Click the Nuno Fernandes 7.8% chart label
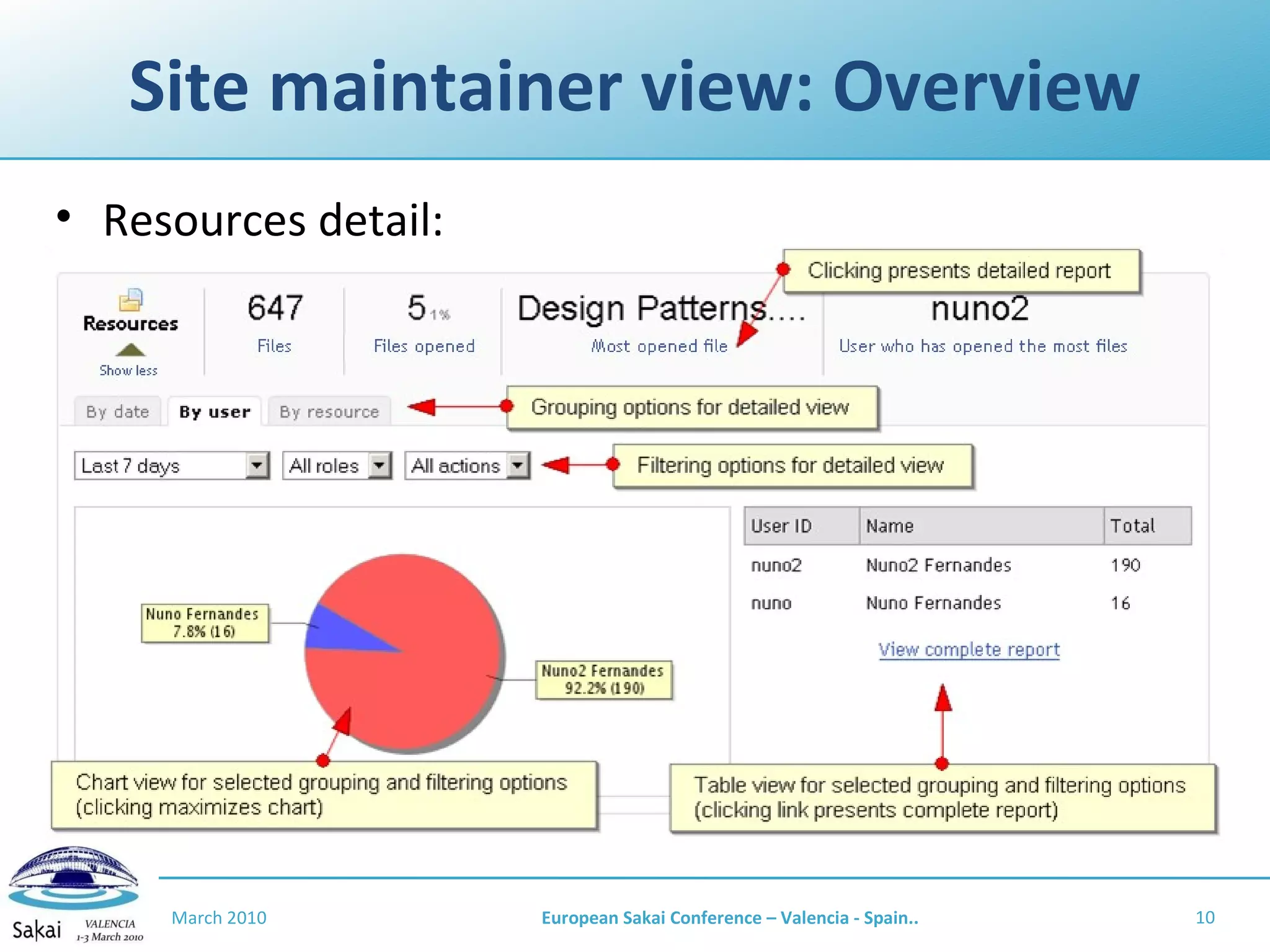The width and height of the screenshot is (1270, 952). (x=205, y=623)
